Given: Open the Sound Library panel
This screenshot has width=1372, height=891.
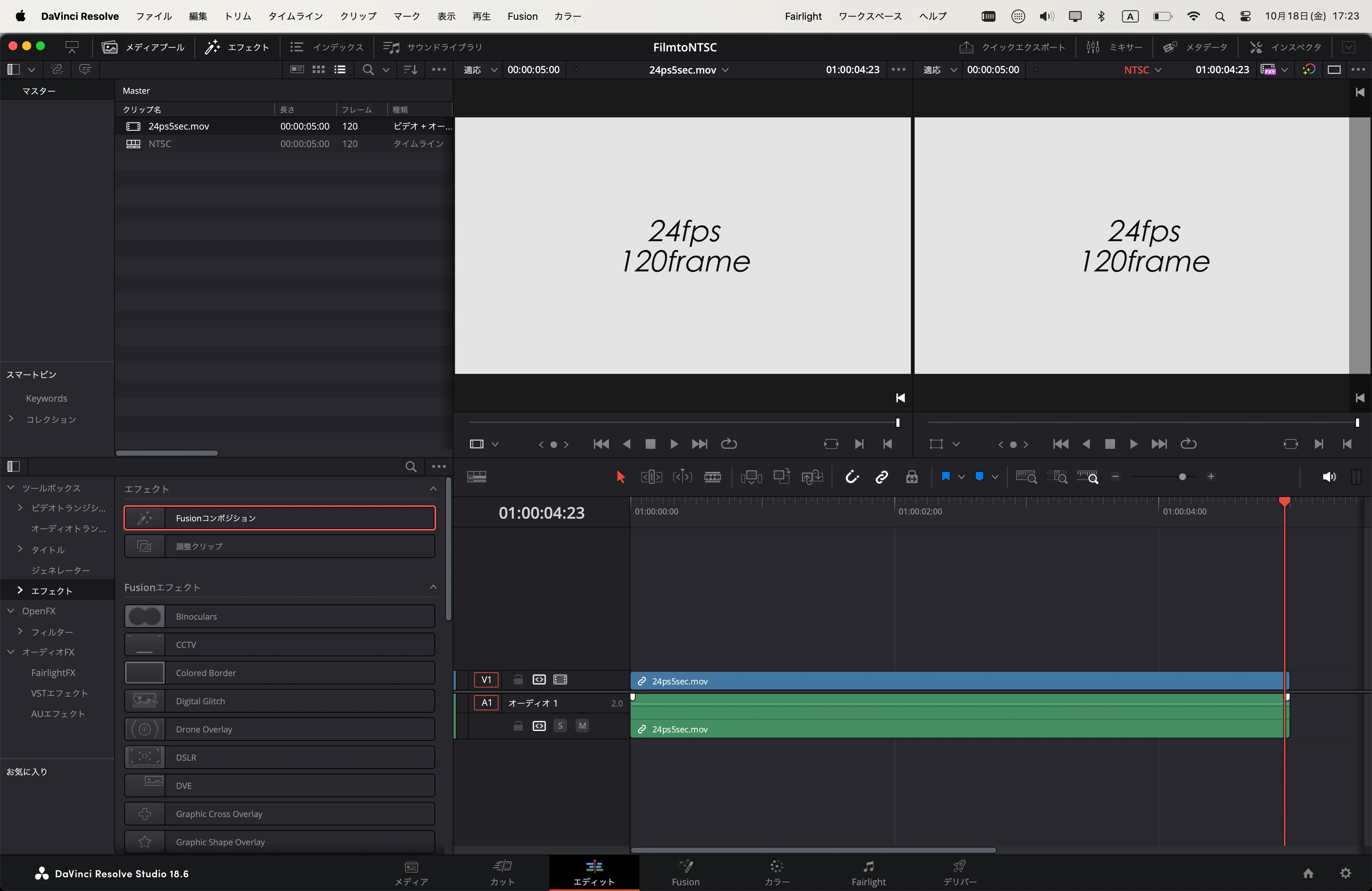Looking at the screenshot, I should (x=432, y=47).
